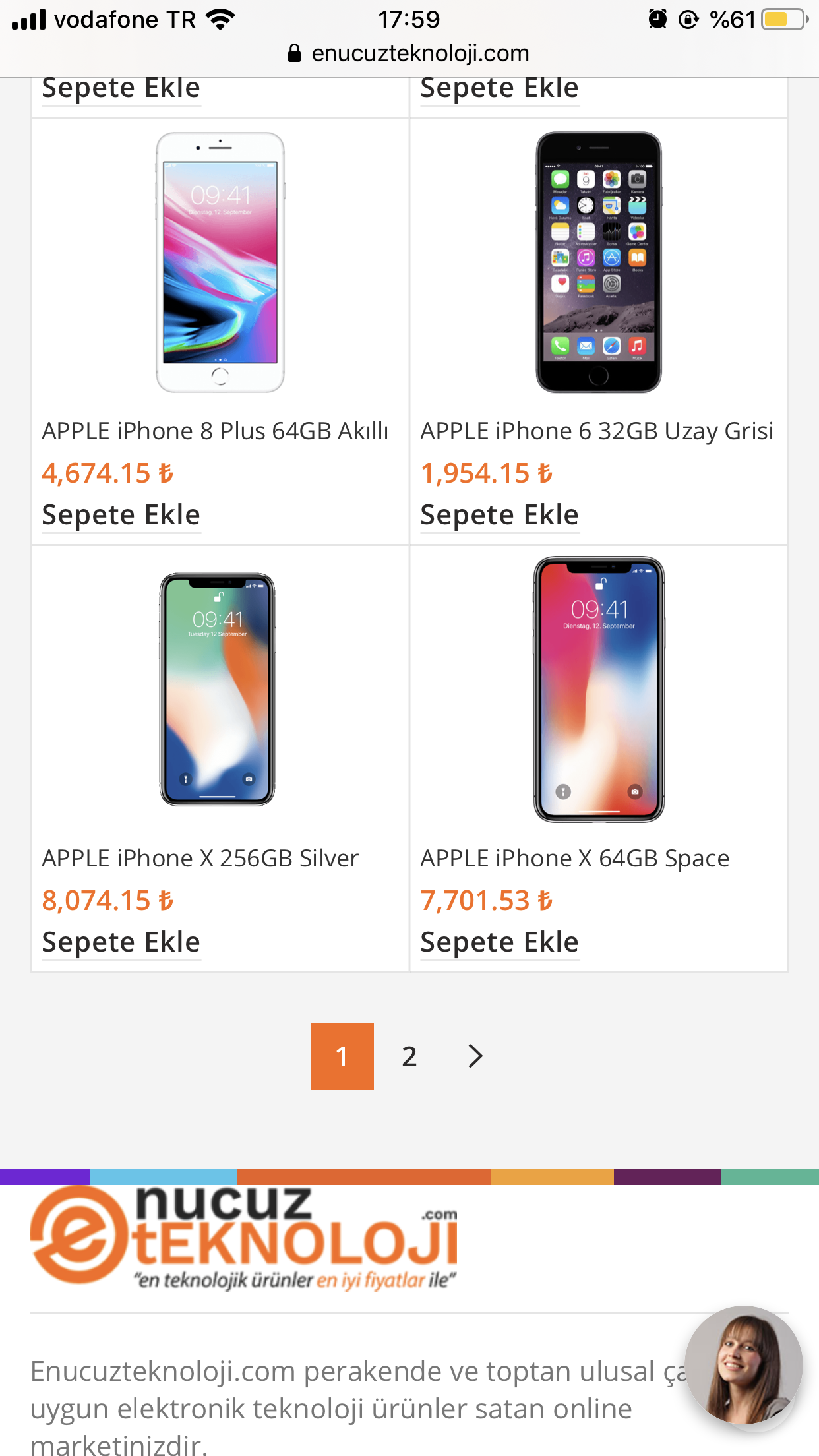Open page 2 of product listing
Viewport: 819px width, 1456px height.
point(409,1056)
